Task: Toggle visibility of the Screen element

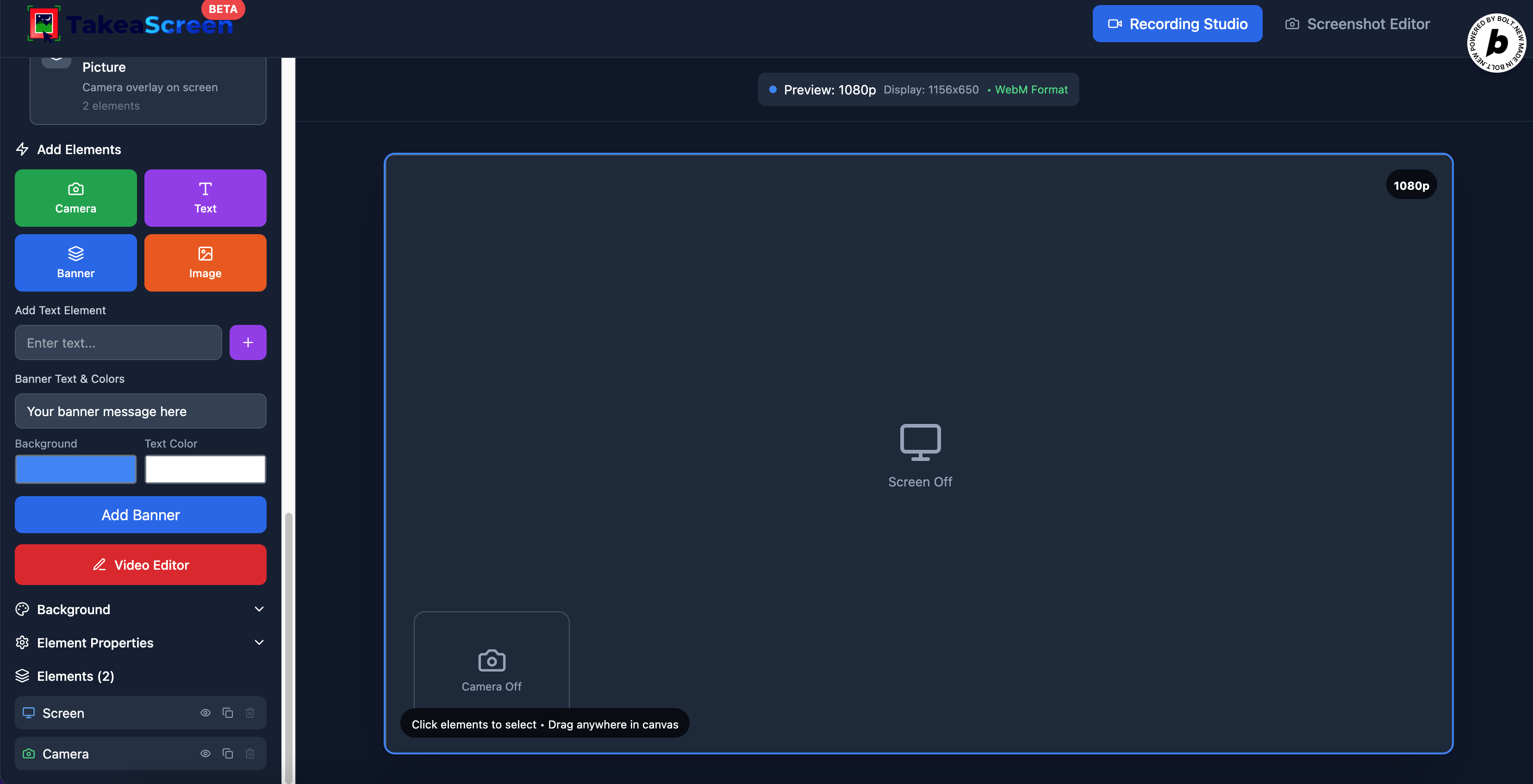Action: tap(206, 713)
